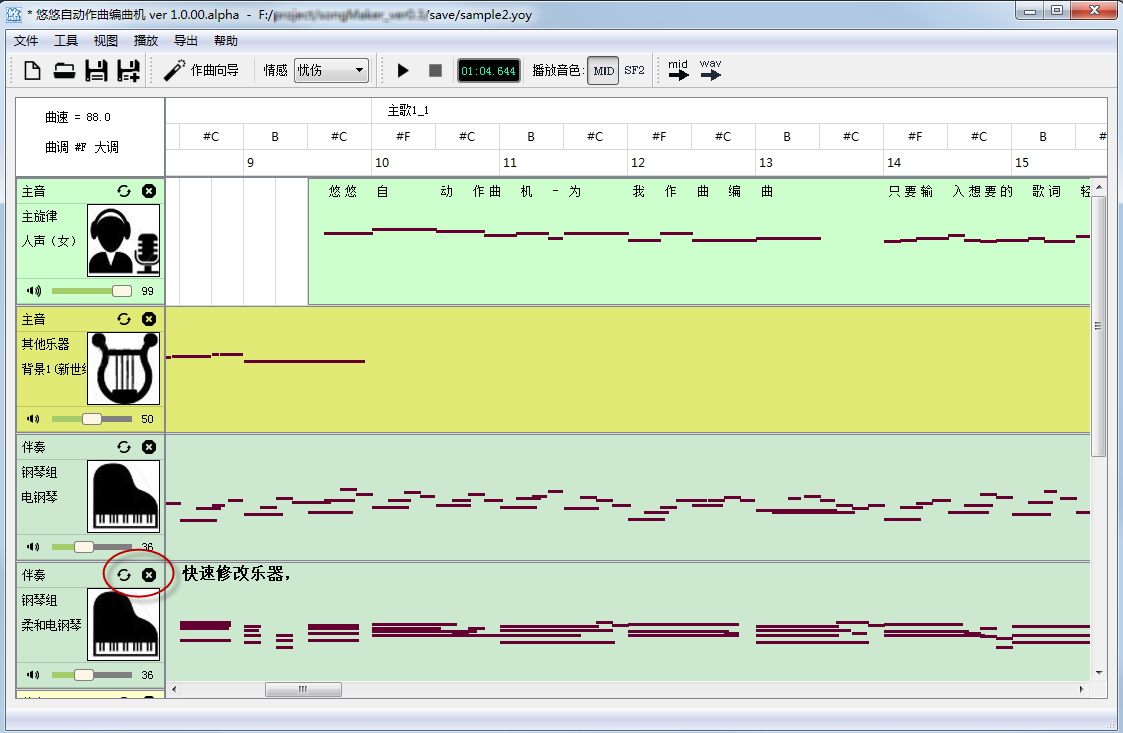The image size is (1123, 733).
Task: Click the 柔和电钢琴 piano thumbnail
Action: [123, 624]
